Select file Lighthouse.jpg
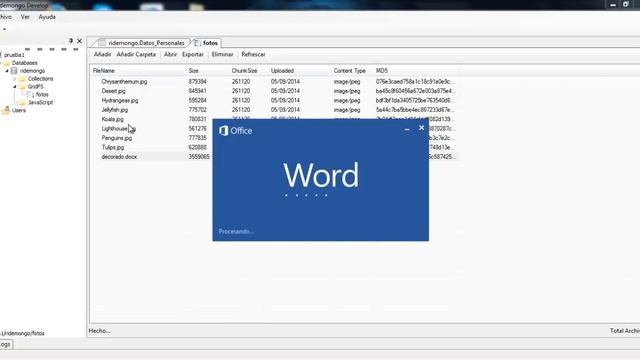 [x=118, y=129]
